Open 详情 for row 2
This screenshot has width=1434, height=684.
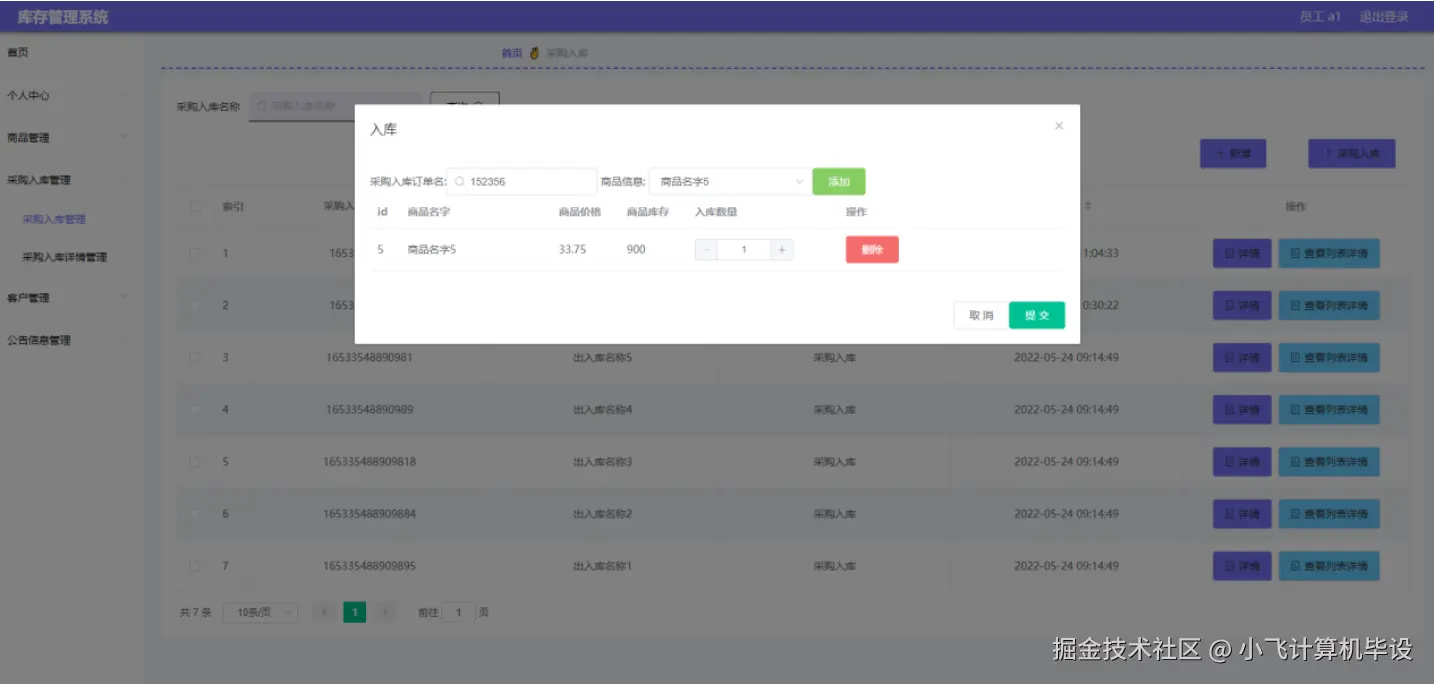(1242, 306)
